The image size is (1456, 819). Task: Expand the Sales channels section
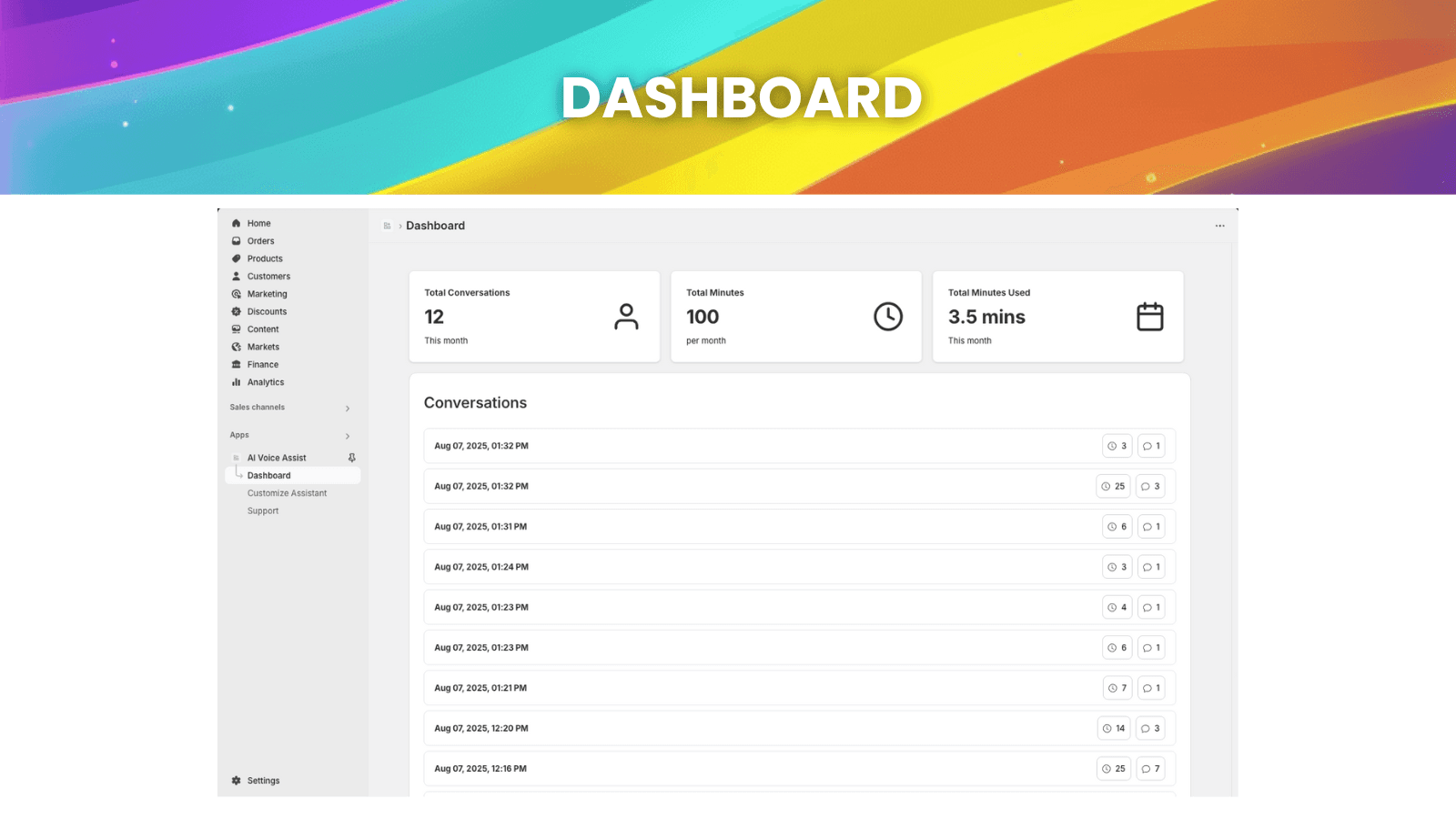click(x=347, y=408)
